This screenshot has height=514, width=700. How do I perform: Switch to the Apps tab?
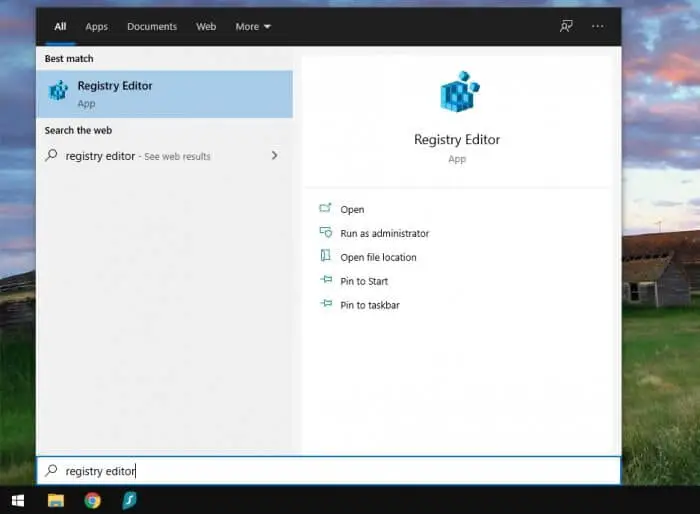[x=96, y=26]
